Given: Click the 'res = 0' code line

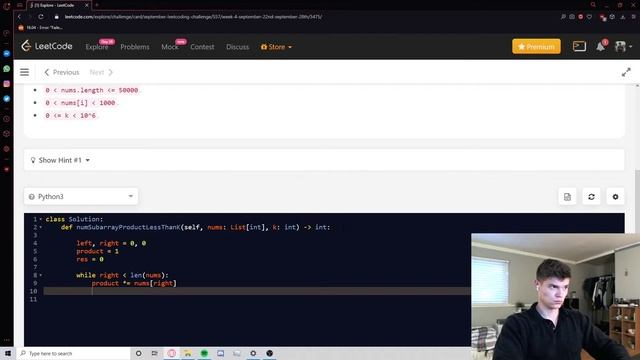Looking at the screenshot, I should [x=90, y=259].
